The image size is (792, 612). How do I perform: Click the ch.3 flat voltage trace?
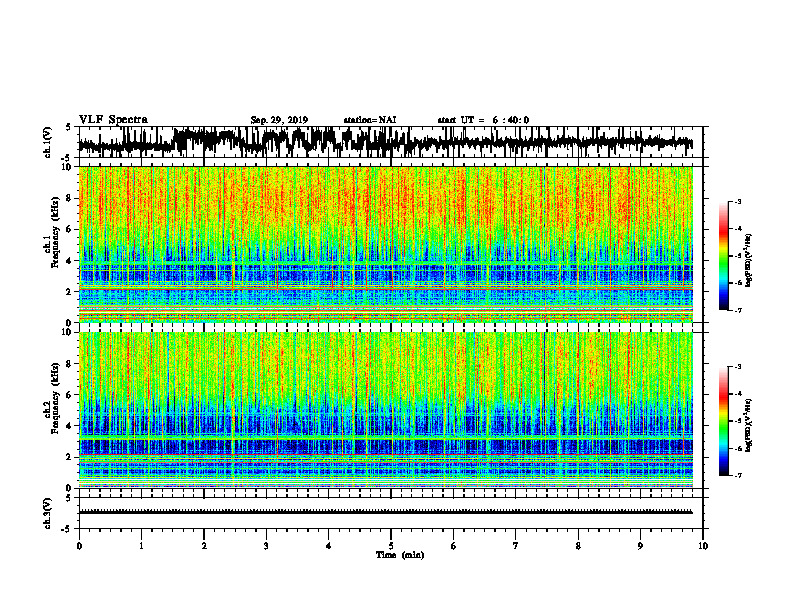point(385,512)
